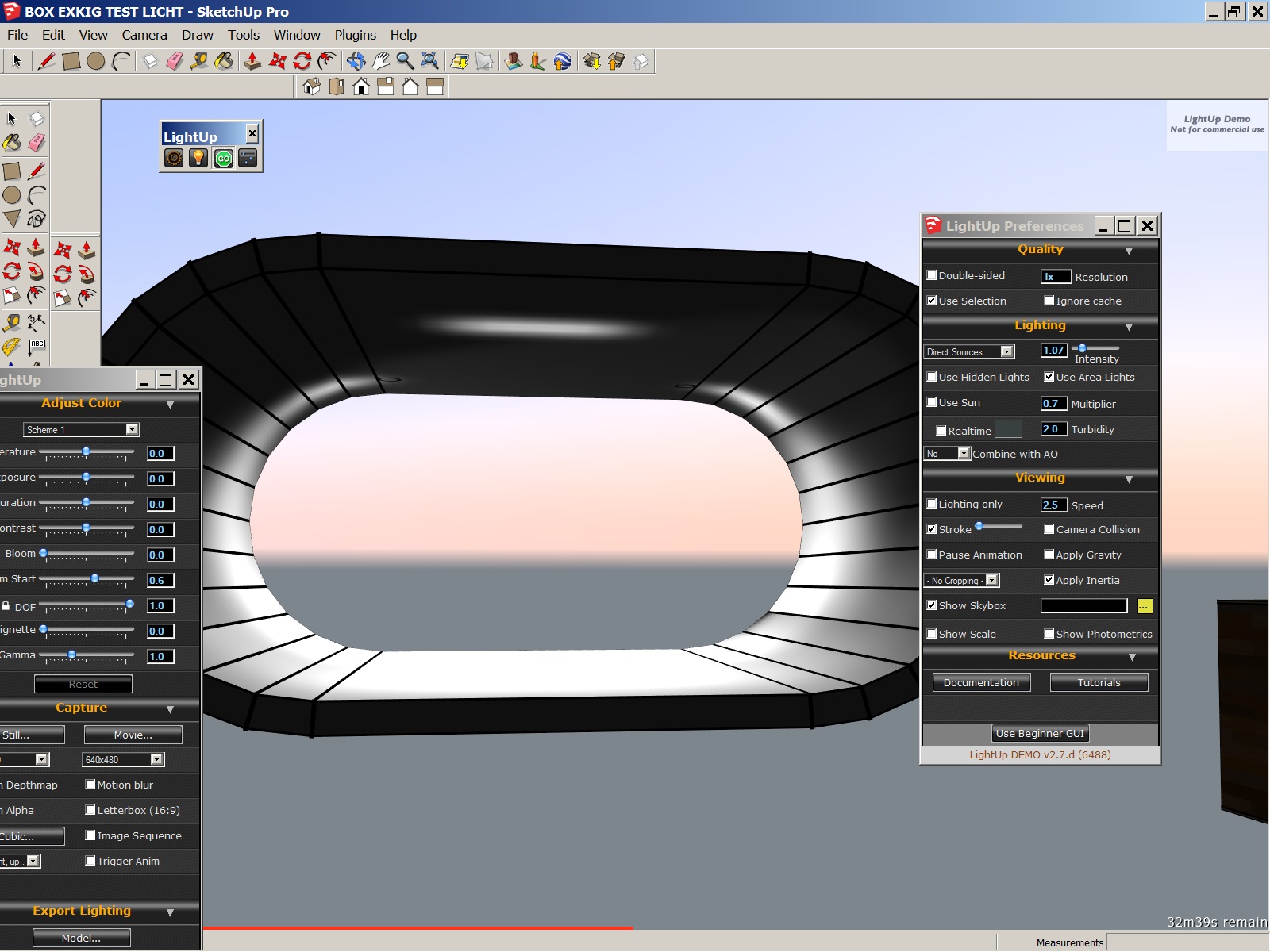Open the 640x480 resolution dropdown
Image resolution: width=1270 pixels, height=952 pixels.
(123, 759)
